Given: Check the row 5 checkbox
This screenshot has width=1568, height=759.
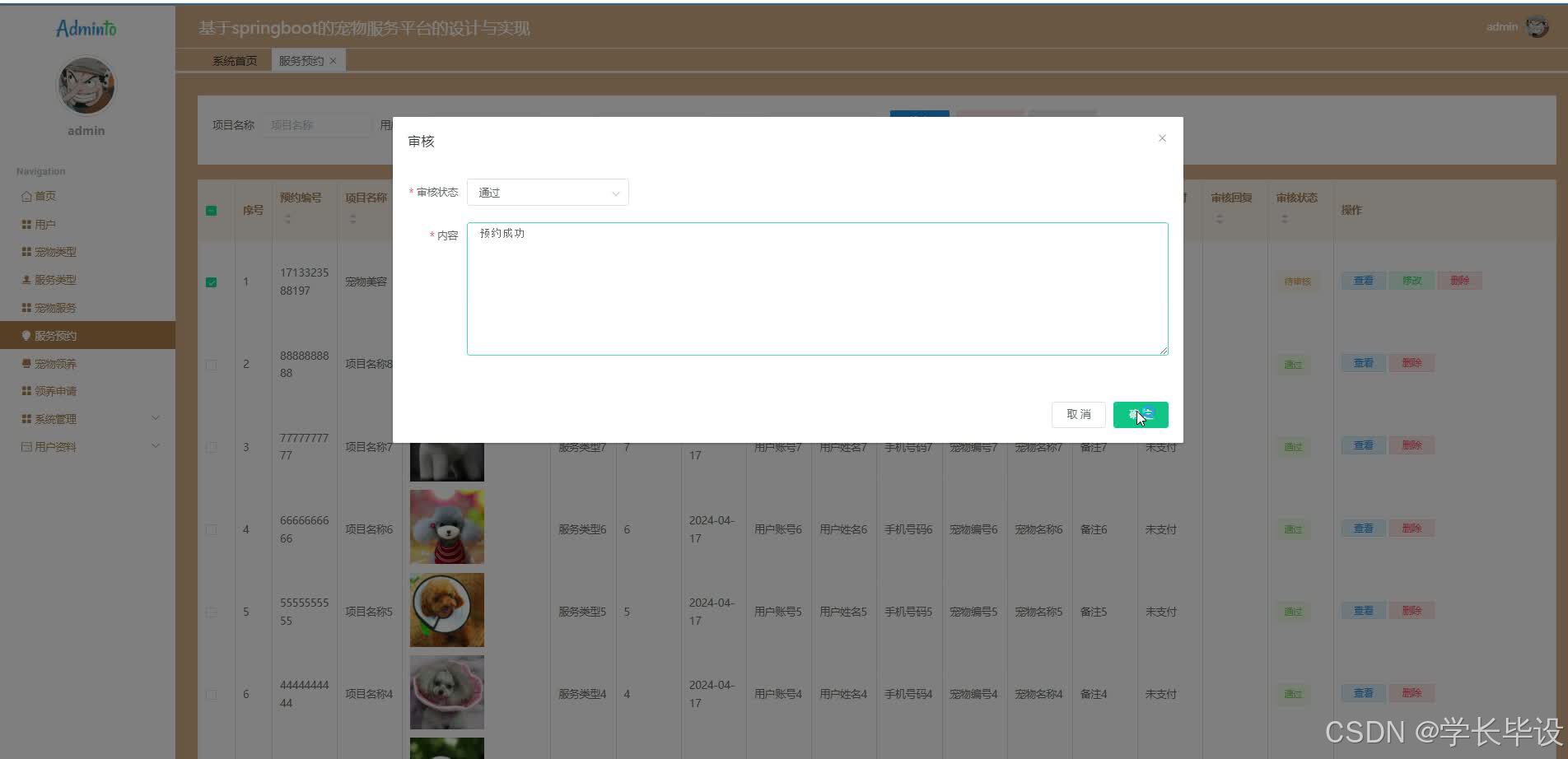Looking at the screenshot, I should [212, 612].
